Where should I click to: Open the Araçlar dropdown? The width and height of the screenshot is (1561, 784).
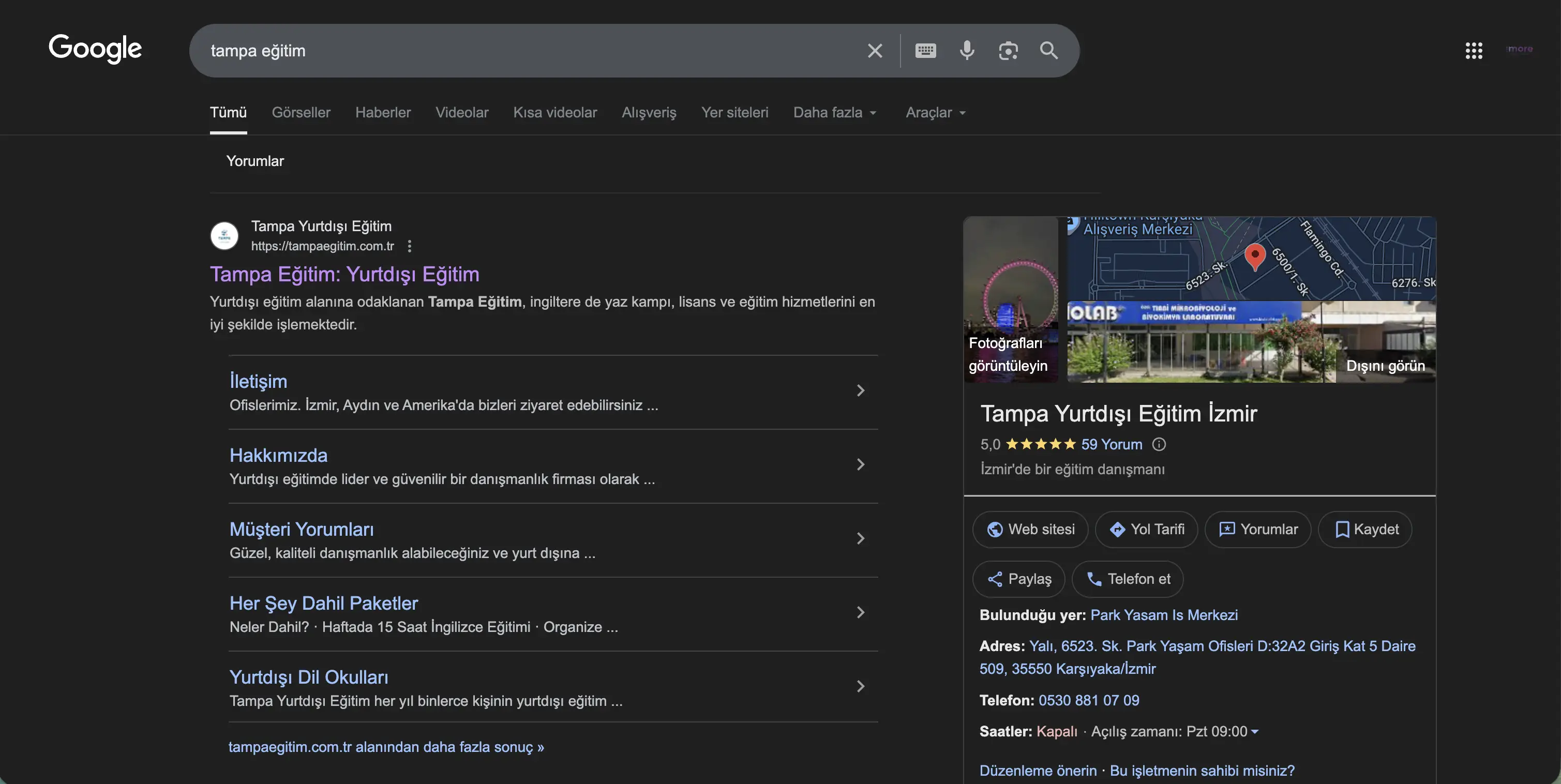935,113
